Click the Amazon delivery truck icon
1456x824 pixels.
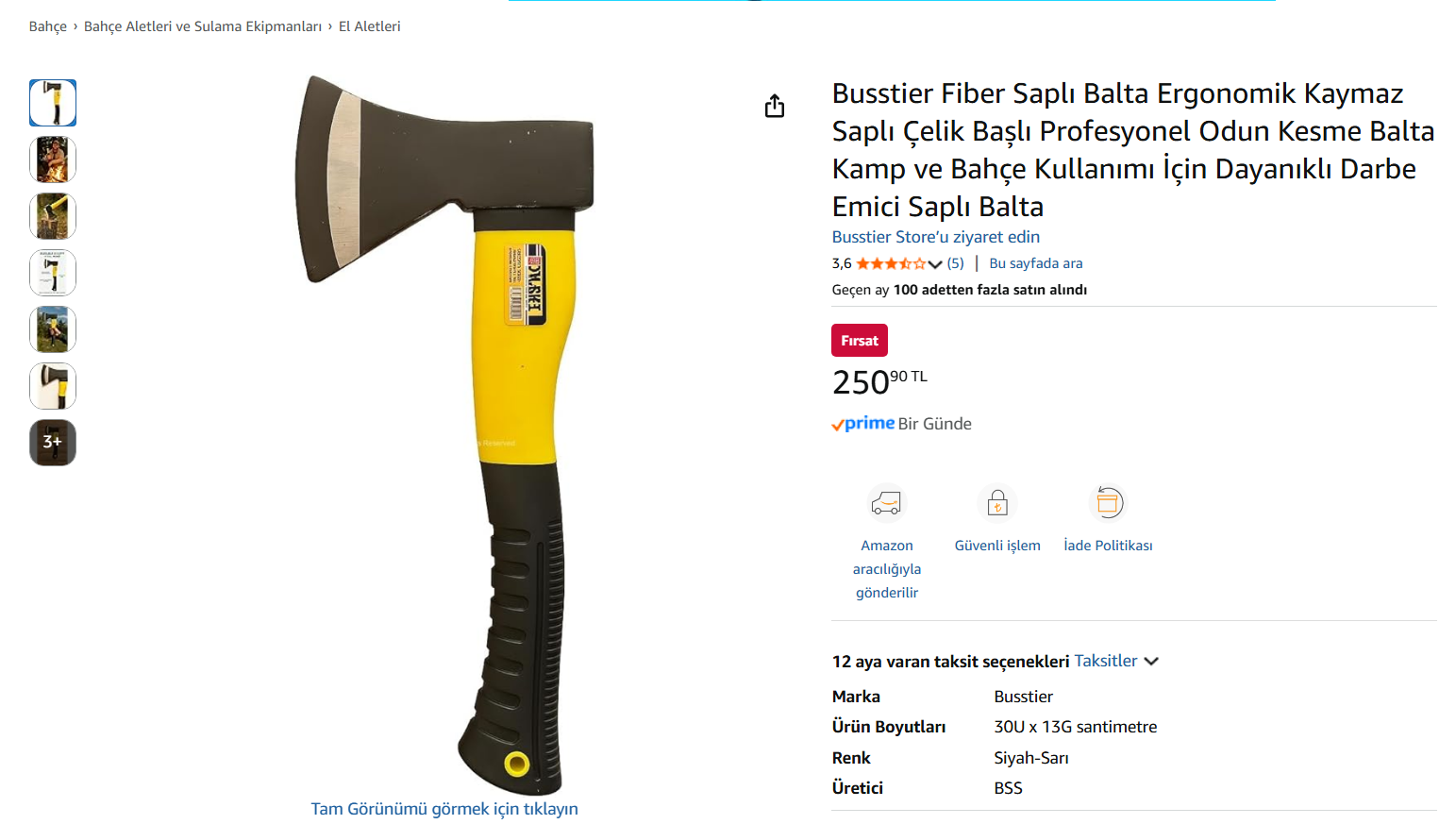pyautogui.click(x=886, y=503)
